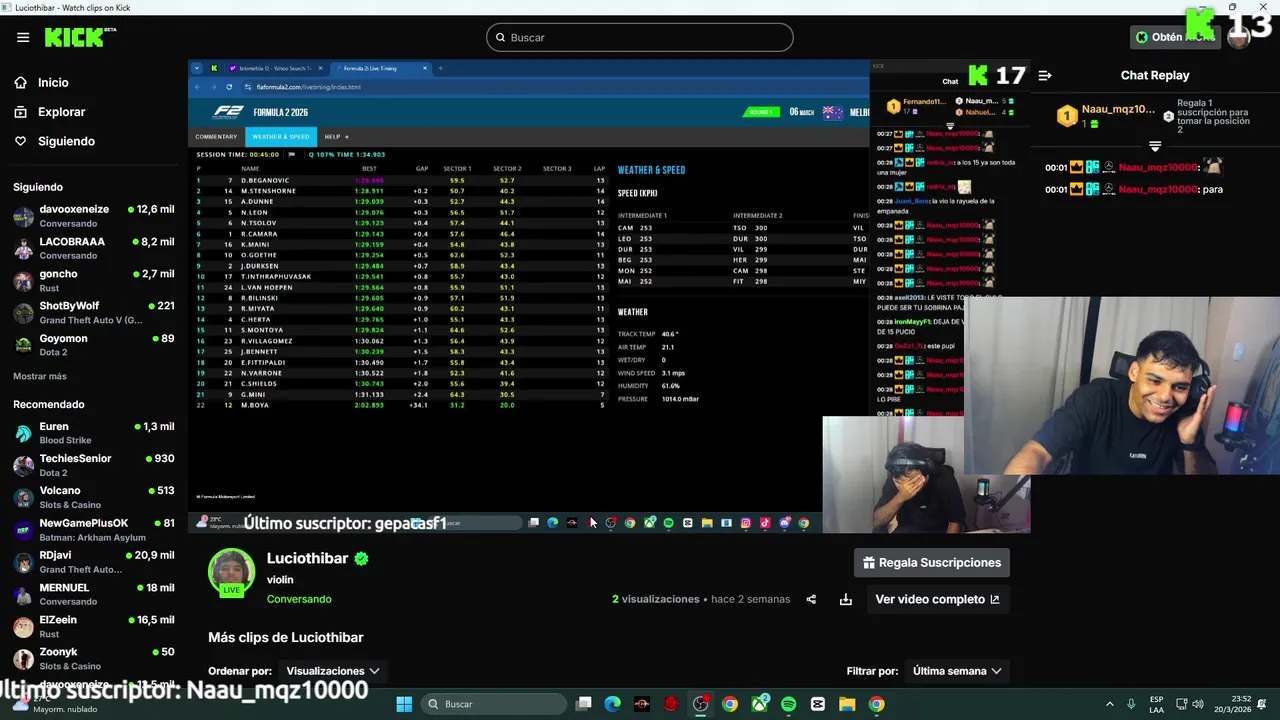Open the Luciothibar channel name link
1280x720 pixels.
306,559
